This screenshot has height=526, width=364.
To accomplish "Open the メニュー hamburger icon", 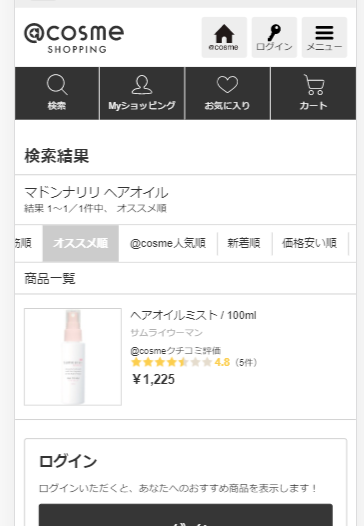I will [324, 37].
